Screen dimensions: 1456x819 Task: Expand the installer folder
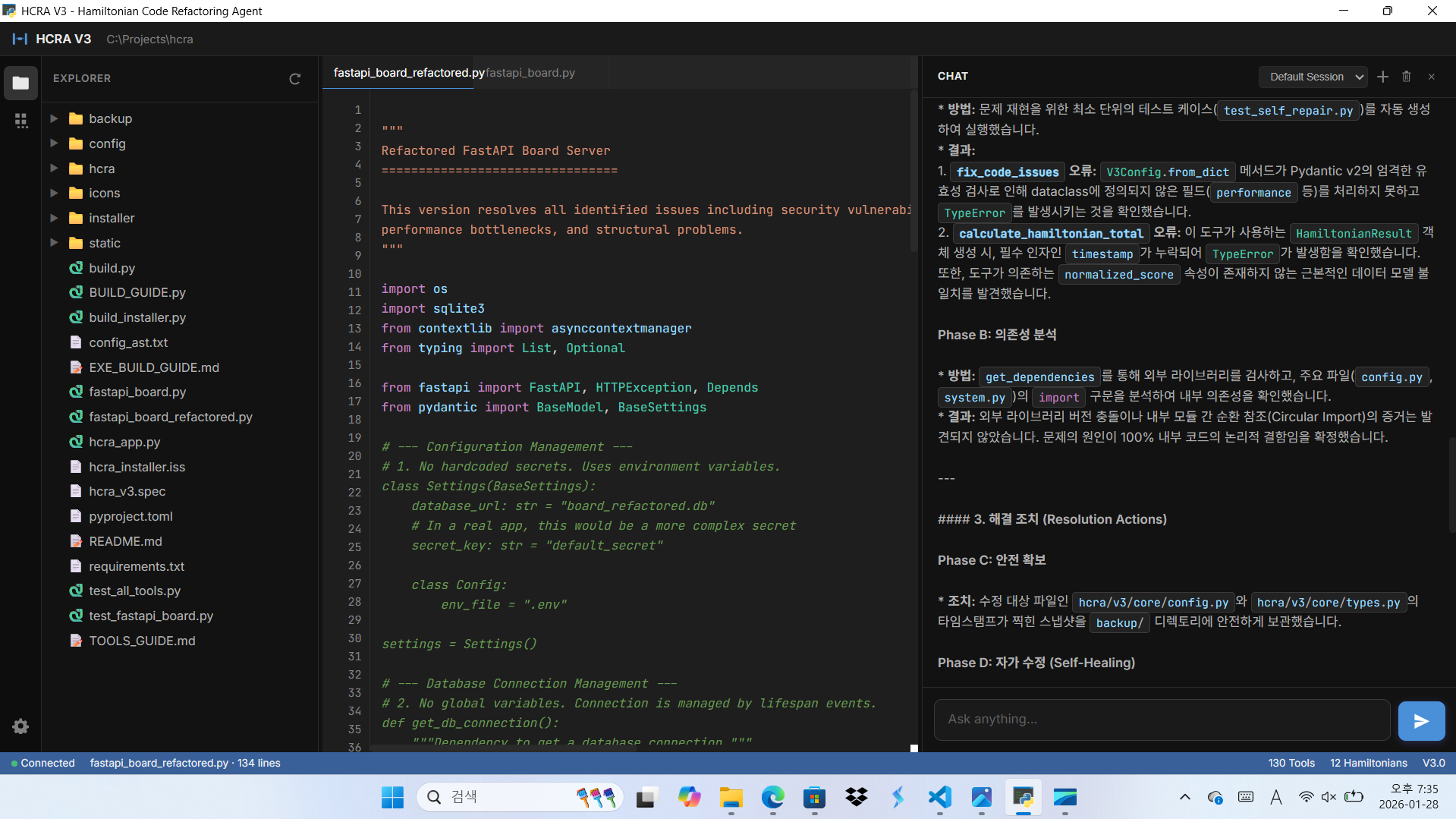click(54, 218)
